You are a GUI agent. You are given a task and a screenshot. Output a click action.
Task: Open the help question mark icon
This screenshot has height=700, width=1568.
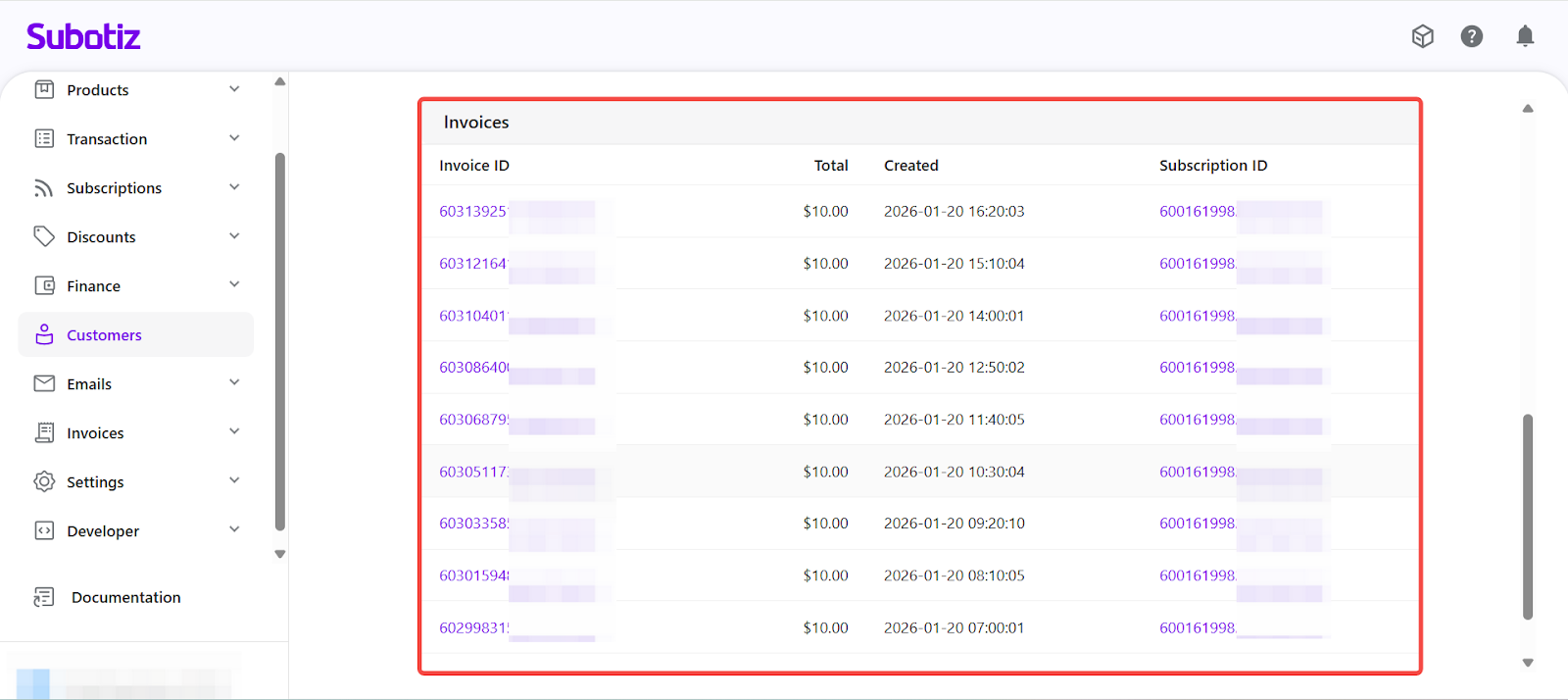click(x=1471, y=36)
